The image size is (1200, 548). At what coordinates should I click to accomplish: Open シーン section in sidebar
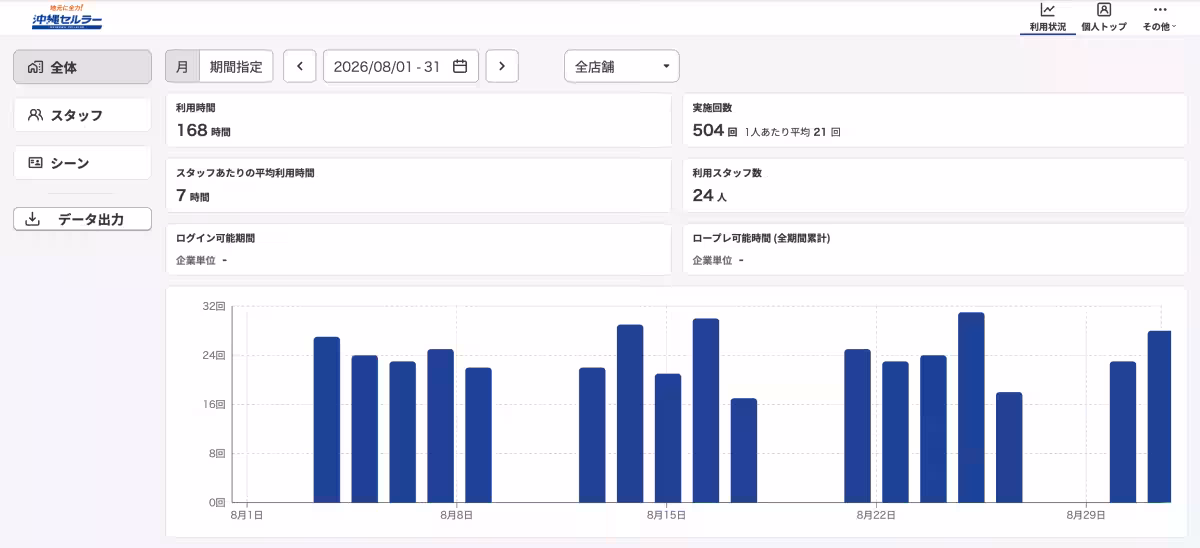[82, 163]
